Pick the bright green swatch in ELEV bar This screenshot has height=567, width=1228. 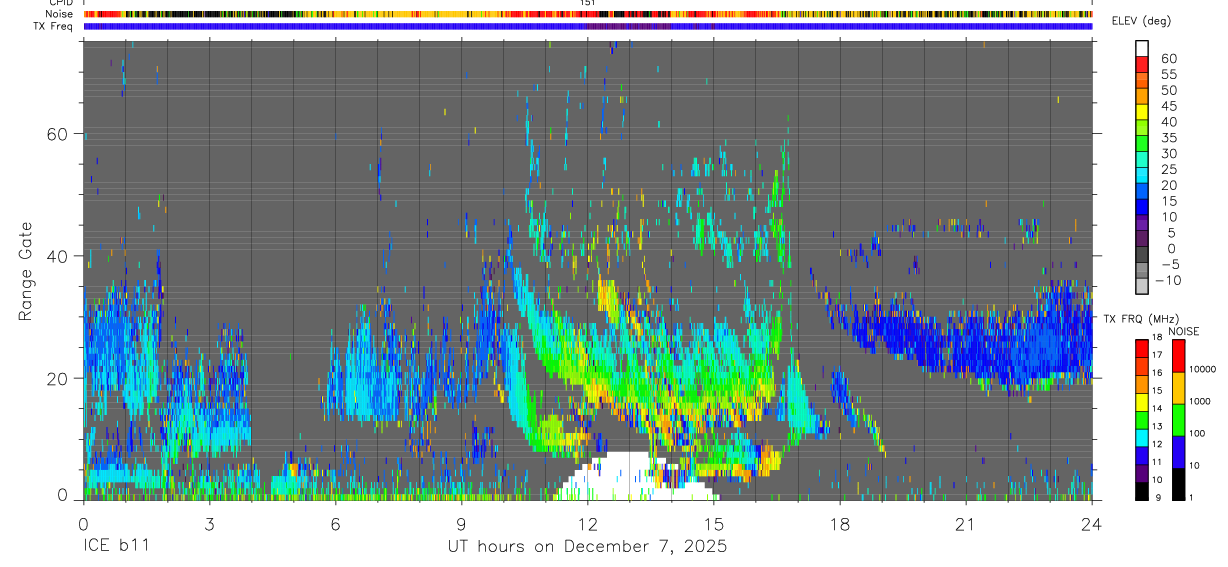coord(1142,141)
